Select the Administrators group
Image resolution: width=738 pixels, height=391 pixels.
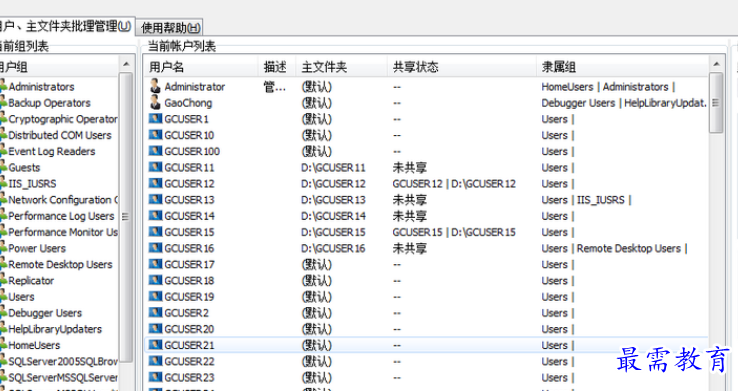point(41,87)
